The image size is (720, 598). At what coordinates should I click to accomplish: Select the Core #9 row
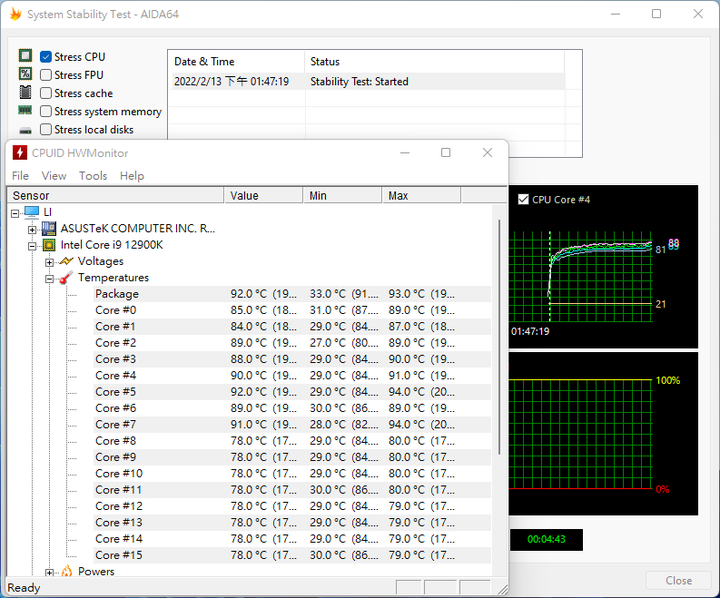[x=292, y=457]
